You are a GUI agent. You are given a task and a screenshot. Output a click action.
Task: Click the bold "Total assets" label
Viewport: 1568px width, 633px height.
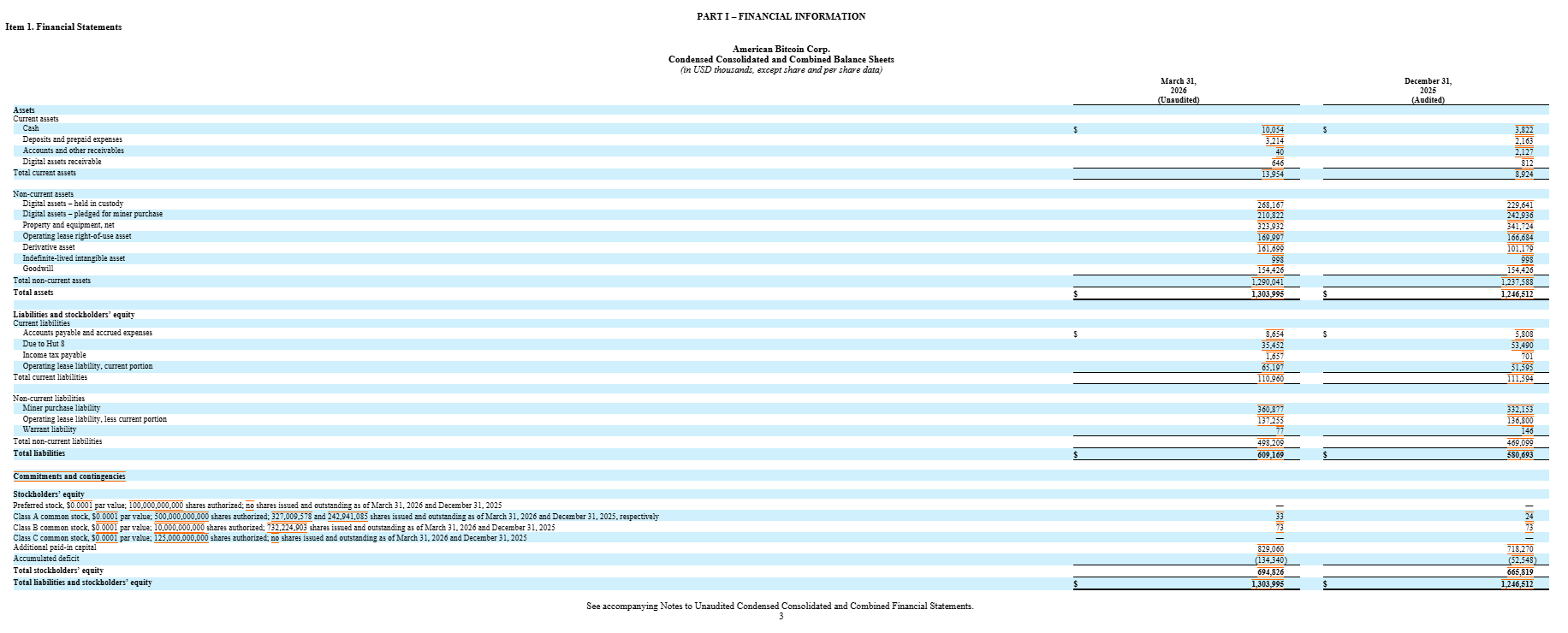tap(33, 293)
